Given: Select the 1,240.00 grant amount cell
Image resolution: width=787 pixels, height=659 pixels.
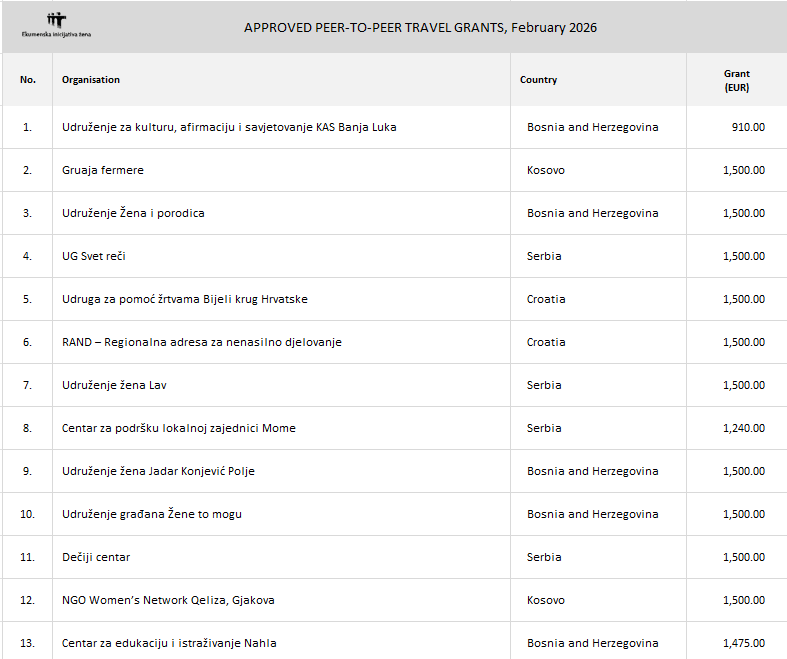Looking at the screenshot, I should coord(743,428).
